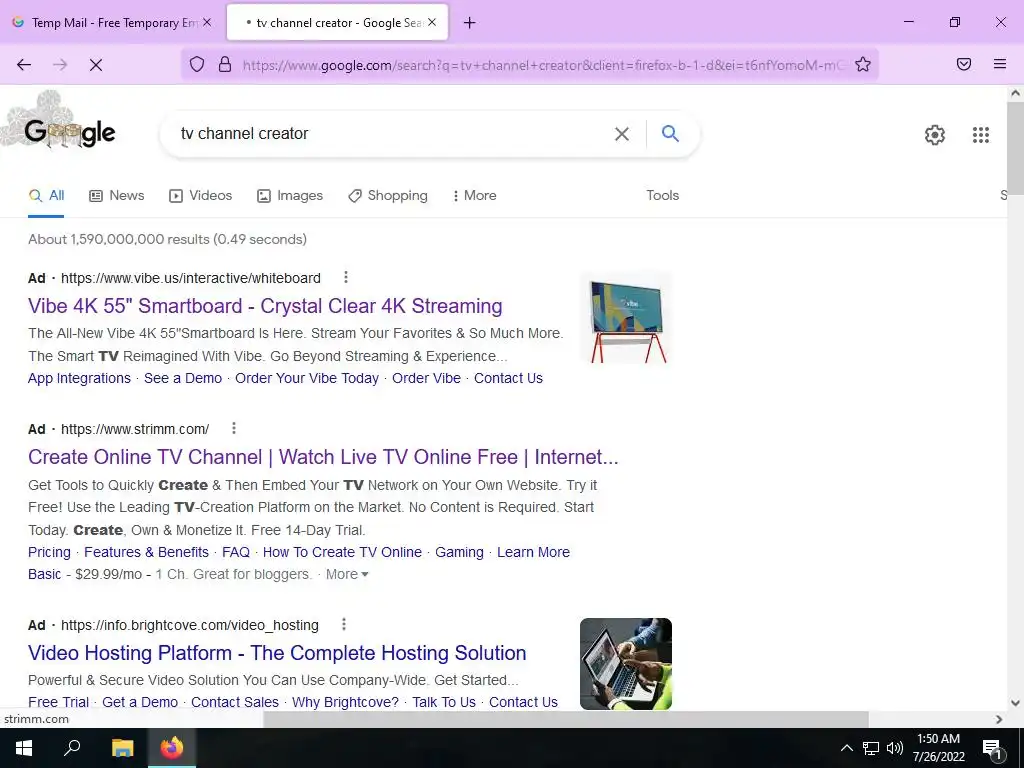
Task: Open the Learn More sitelink
Action: tap(534, 552)
